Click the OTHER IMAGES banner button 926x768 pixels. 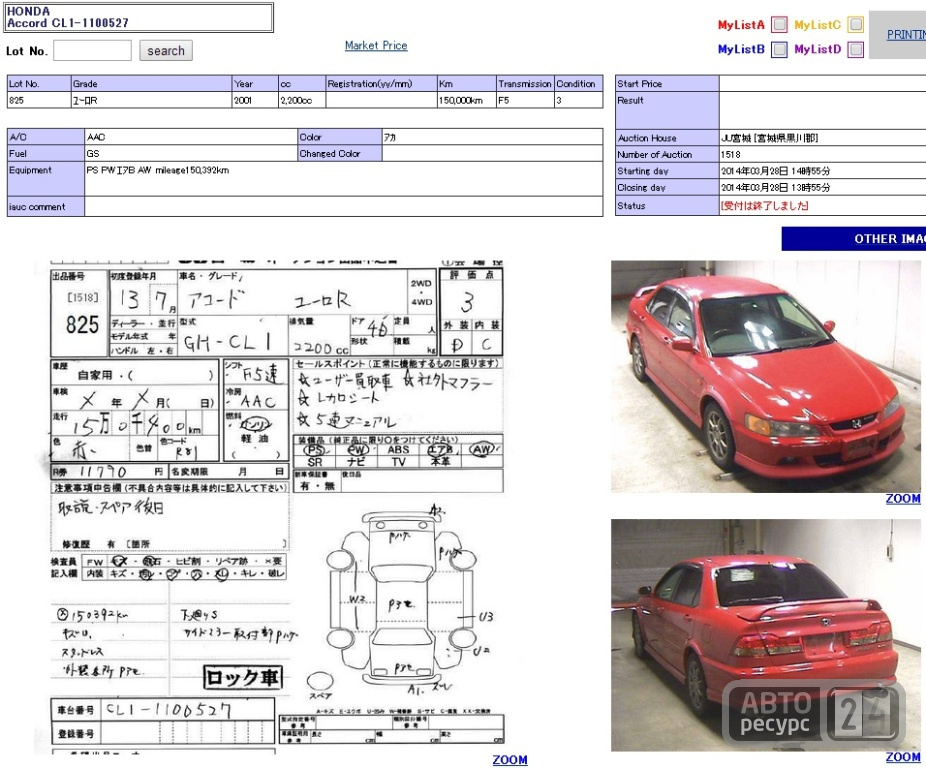[854, 239]
